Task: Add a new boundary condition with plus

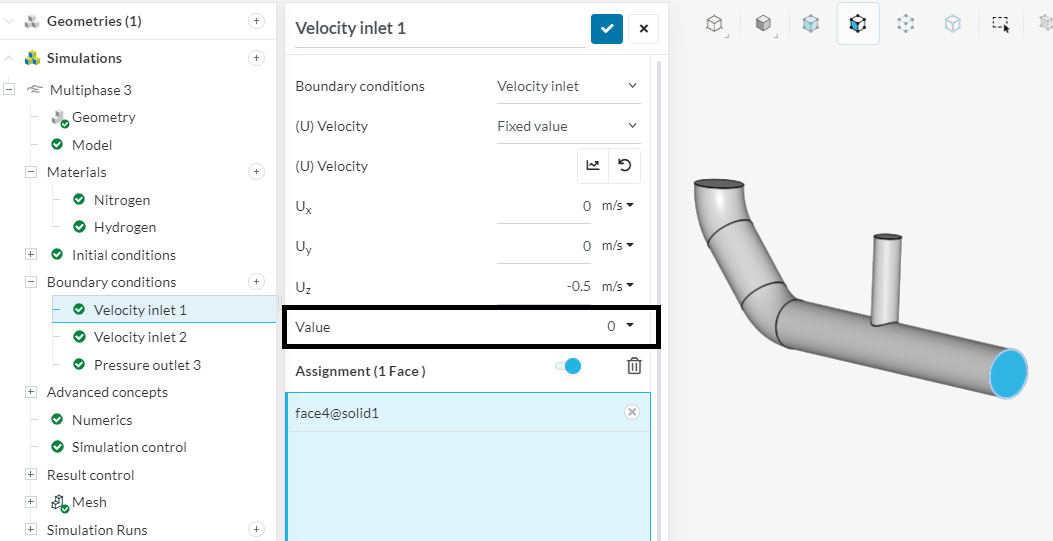Action: point(257,282)
